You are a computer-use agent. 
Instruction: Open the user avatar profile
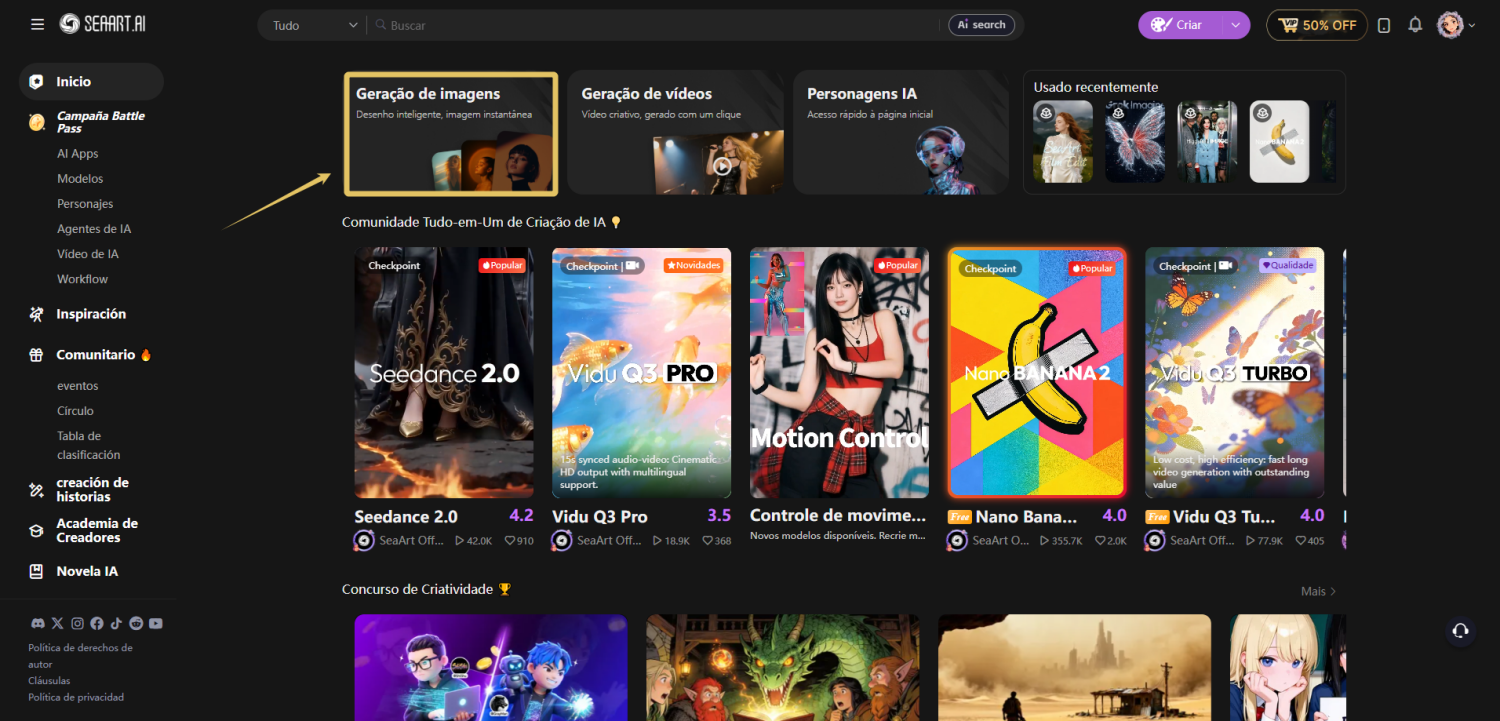click(1450, 25)
